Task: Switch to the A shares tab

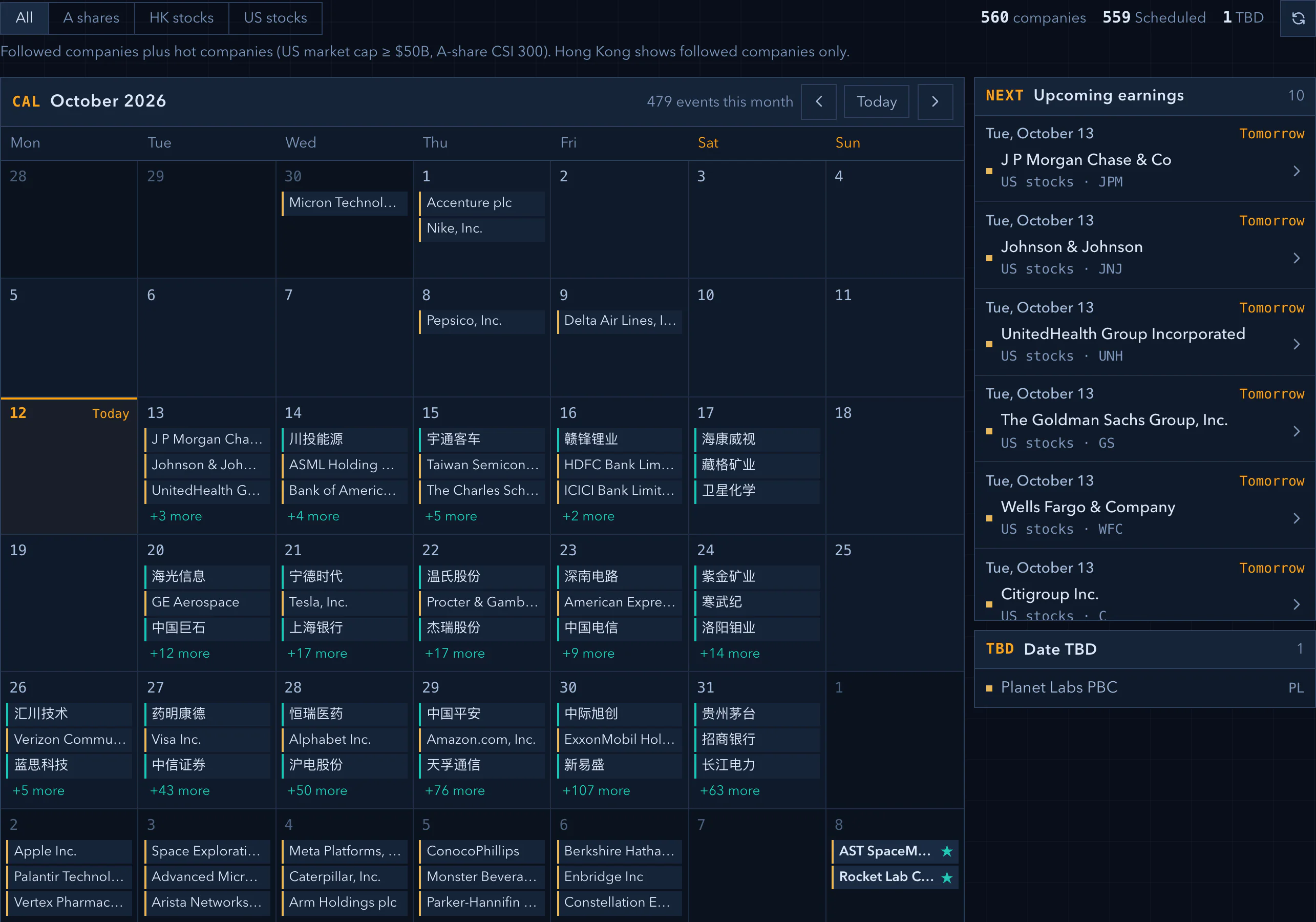Action: click(91, 18)
